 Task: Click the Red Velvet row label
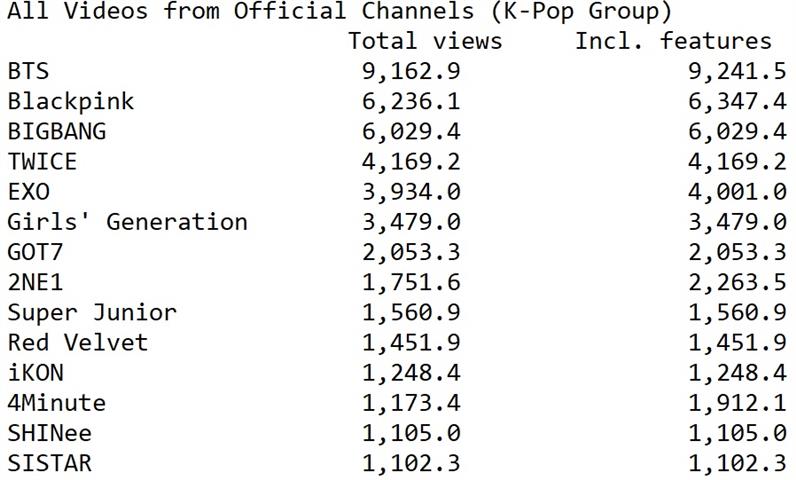[x=78, y=342]
